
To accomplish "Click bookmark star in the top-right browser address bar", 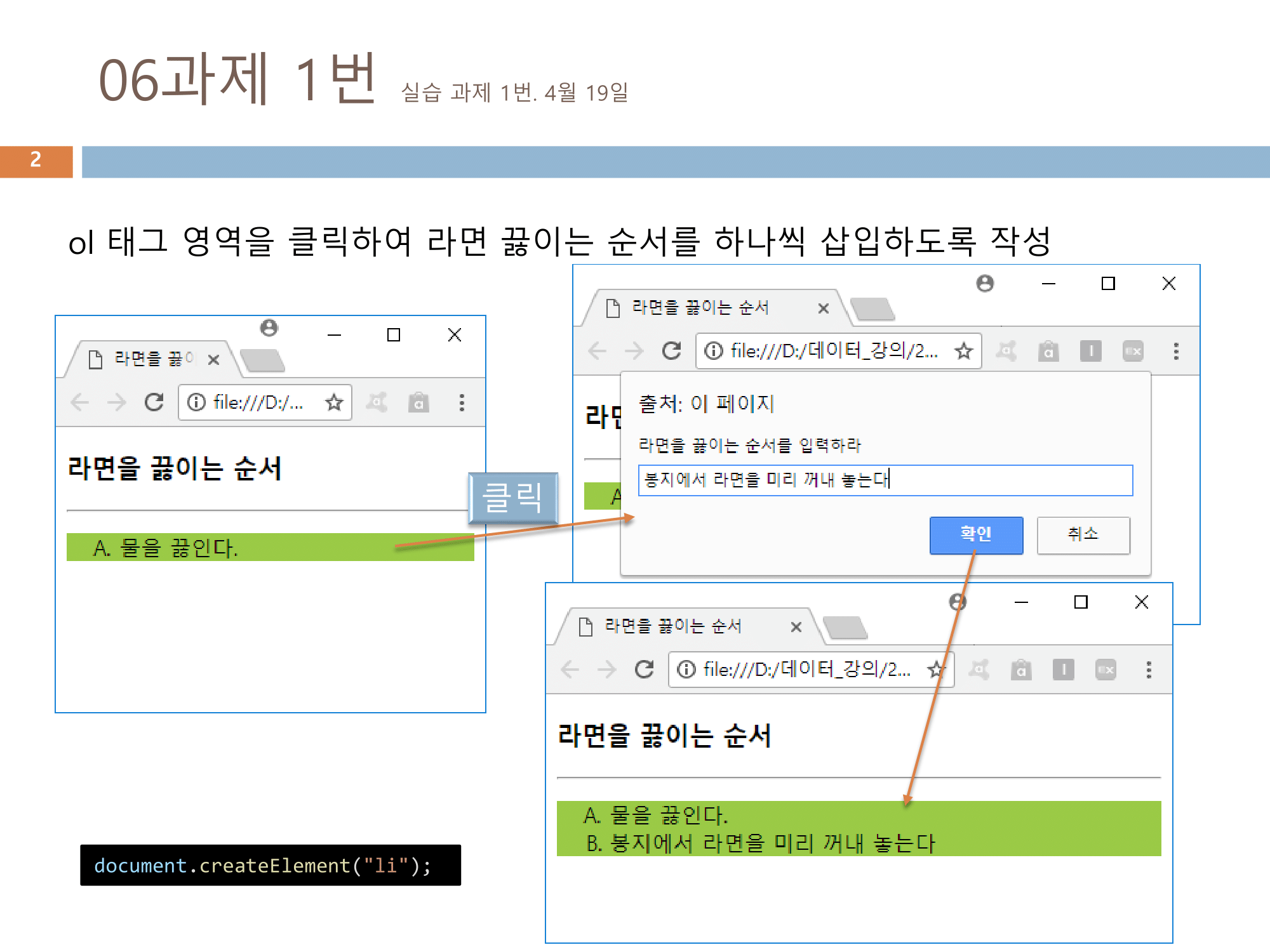I will tap(963, 351).
